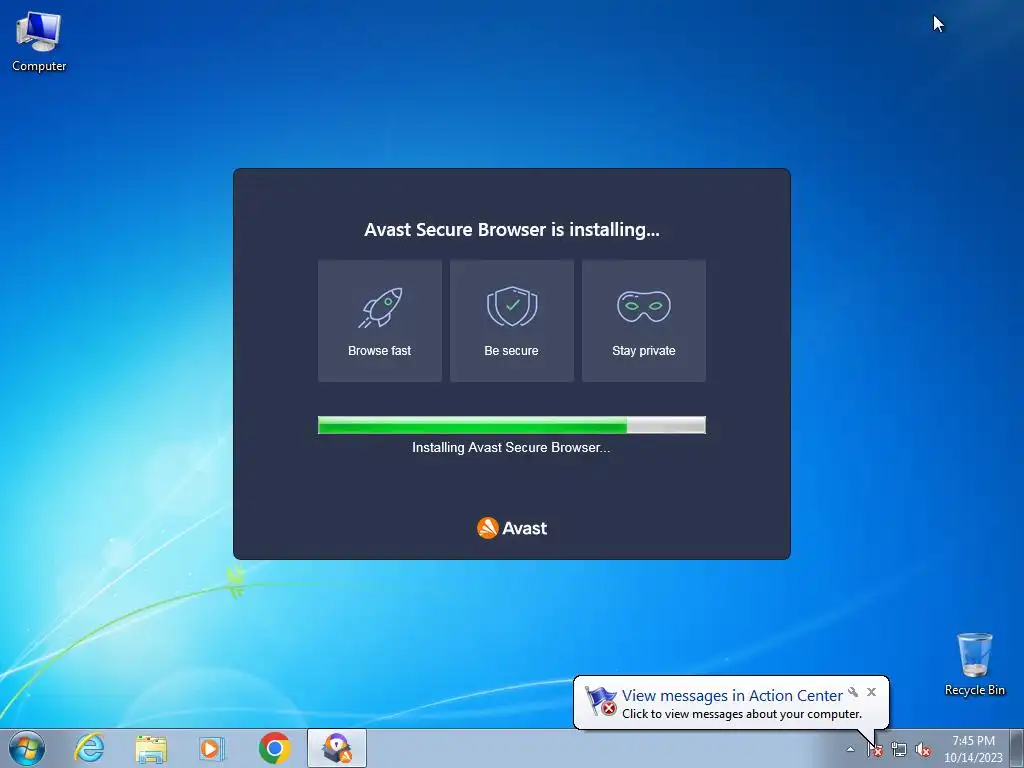Click the Be secure shield icon
This screenshot has height=768, width=1024.
[x=512, y=306]
